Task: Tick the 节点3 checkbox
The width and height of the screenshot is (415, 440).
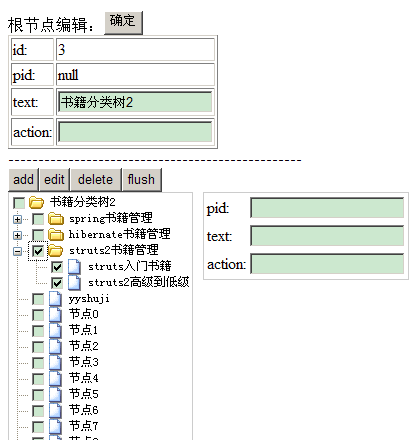Action: tap(38, 363)
